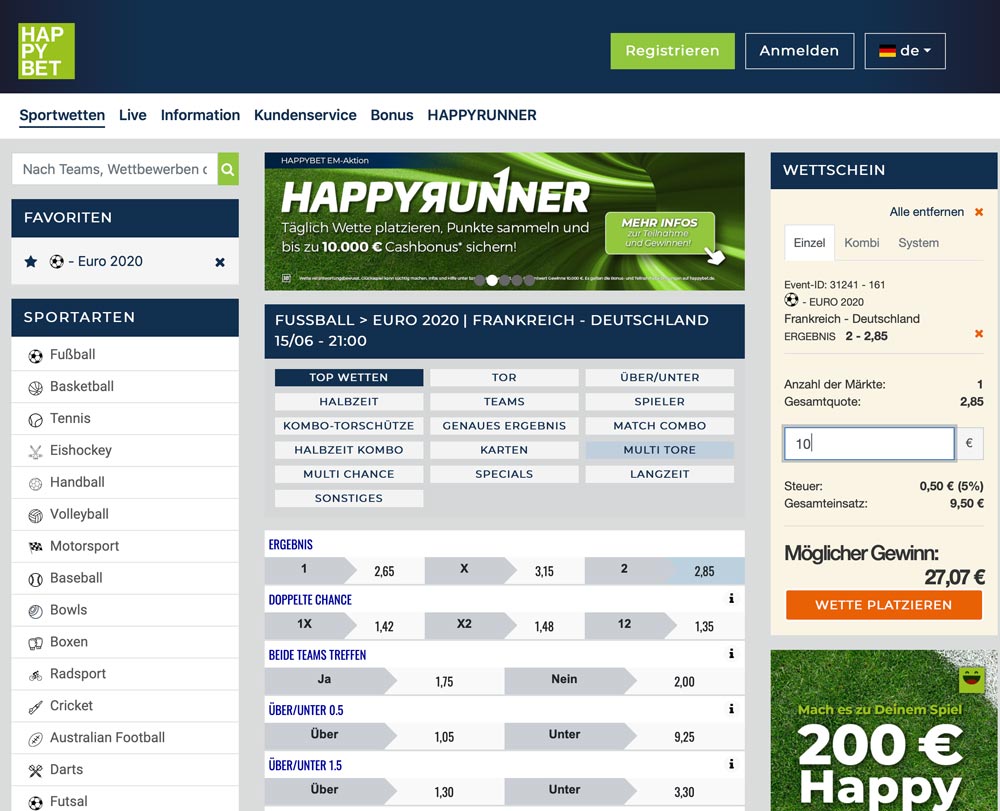This screenshot has height=811, width=1000.
Task: Open info for Über/Unter 1.5 market
Action: pos(732,764)
